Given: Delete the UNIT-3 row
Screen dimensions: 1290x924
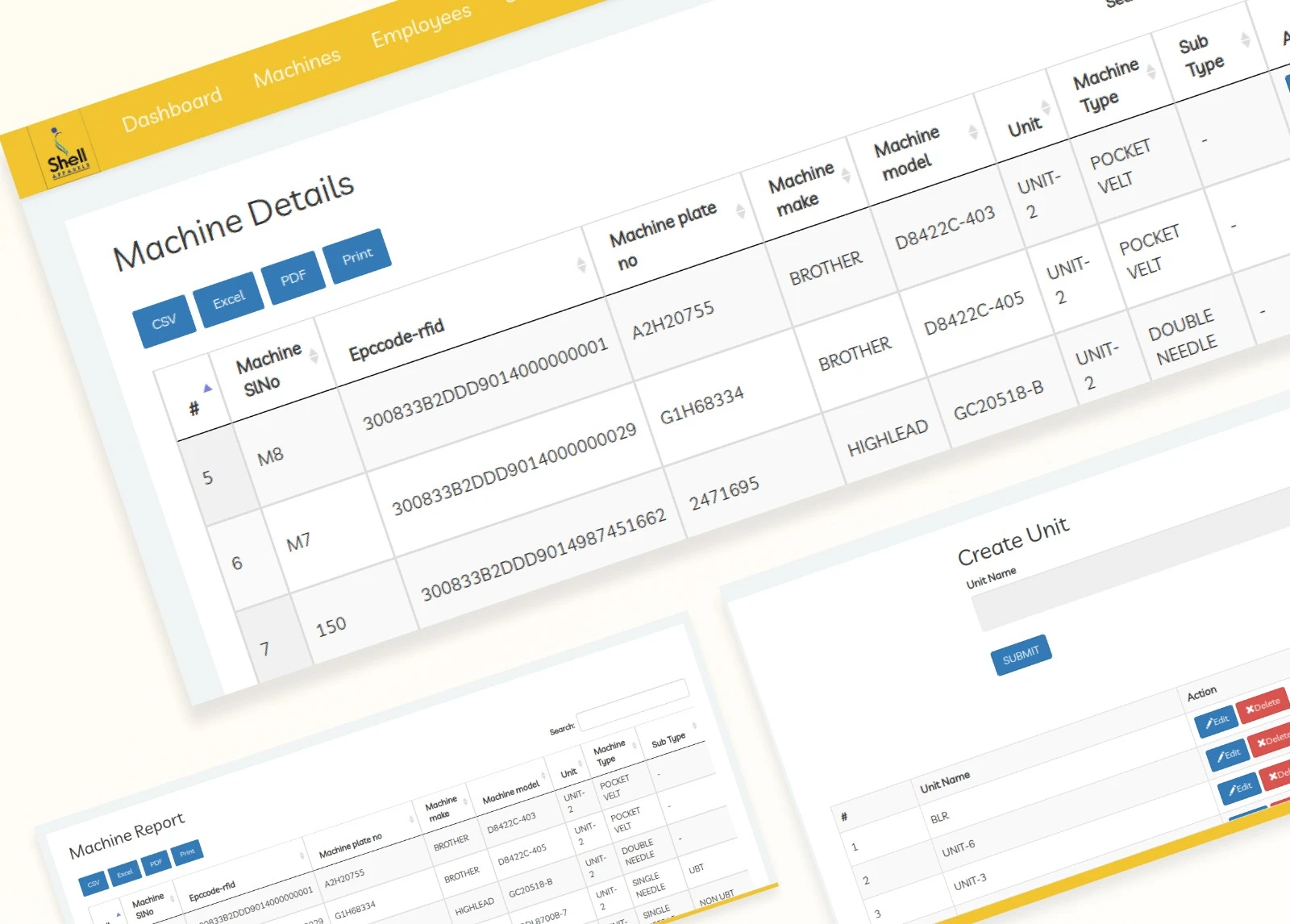Looking at the screenshot, I should click(x=1276, y=776).
